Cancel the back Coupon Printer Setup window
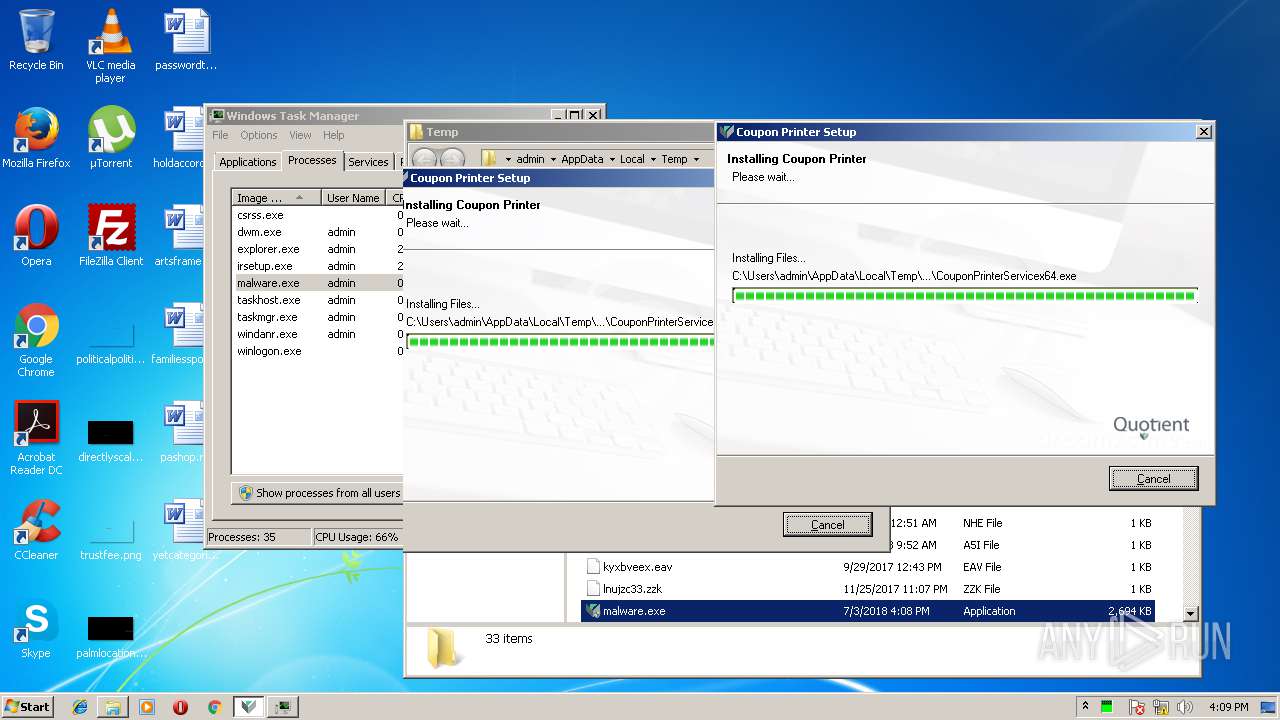 pos(827,525)
